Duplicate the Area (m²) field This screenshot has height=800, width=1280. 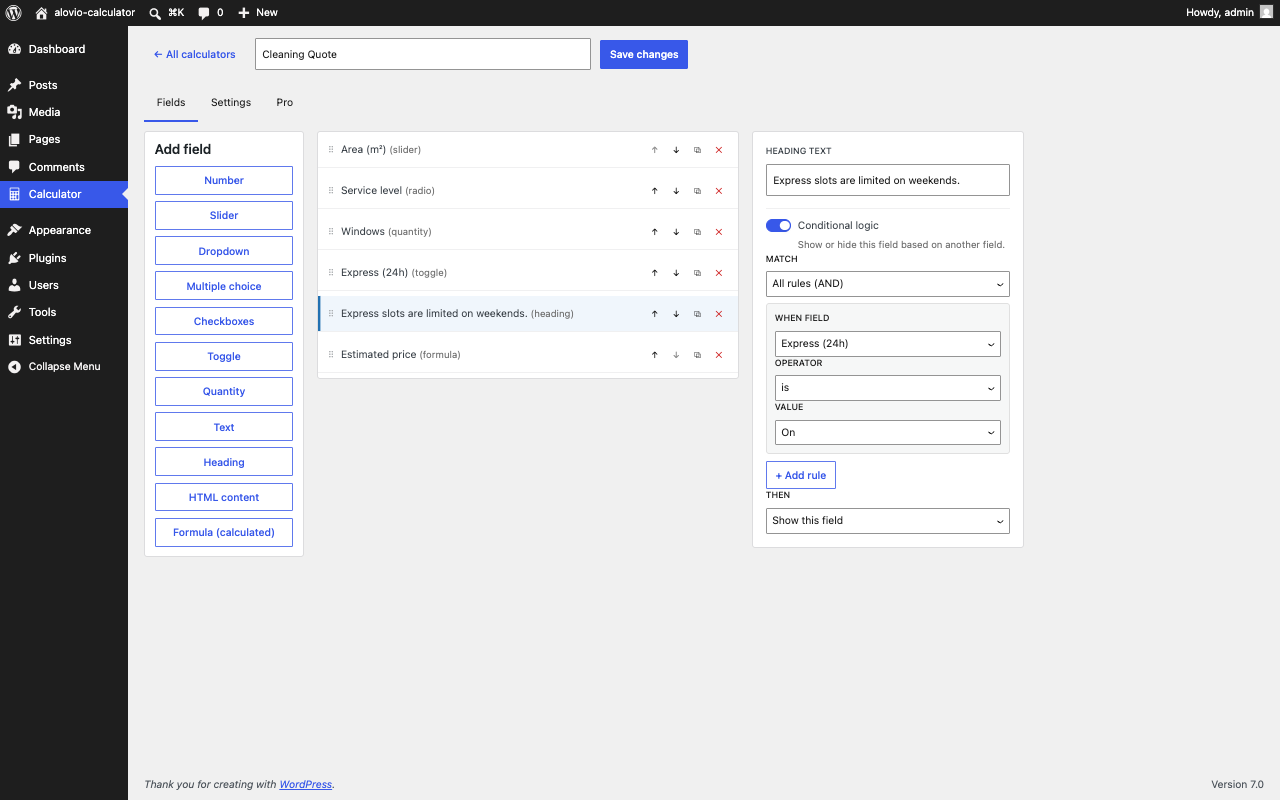[x=697, y=150]
